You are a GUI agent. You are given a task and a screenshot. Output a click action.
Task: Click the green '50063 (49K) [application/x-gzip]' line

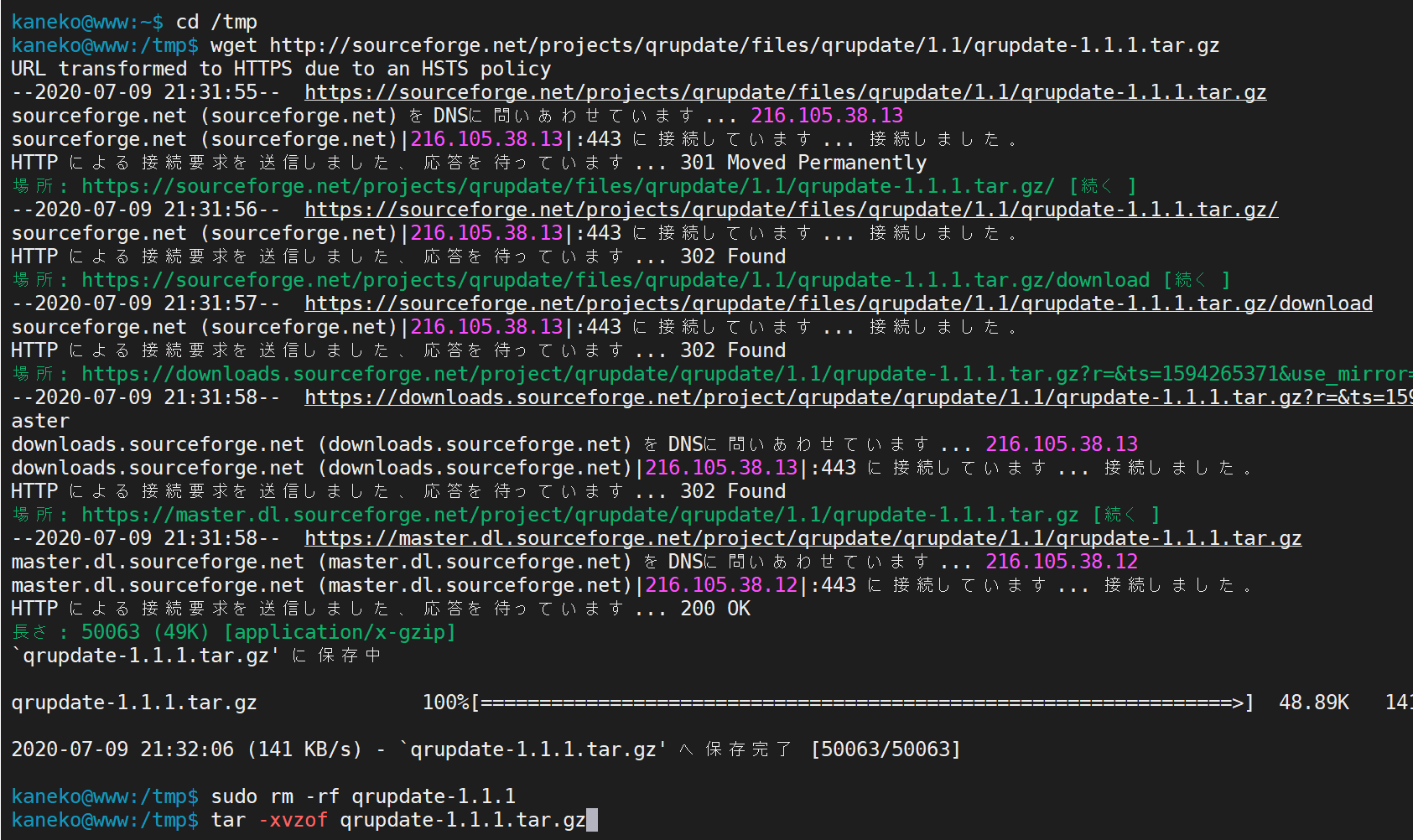[268, 632]
